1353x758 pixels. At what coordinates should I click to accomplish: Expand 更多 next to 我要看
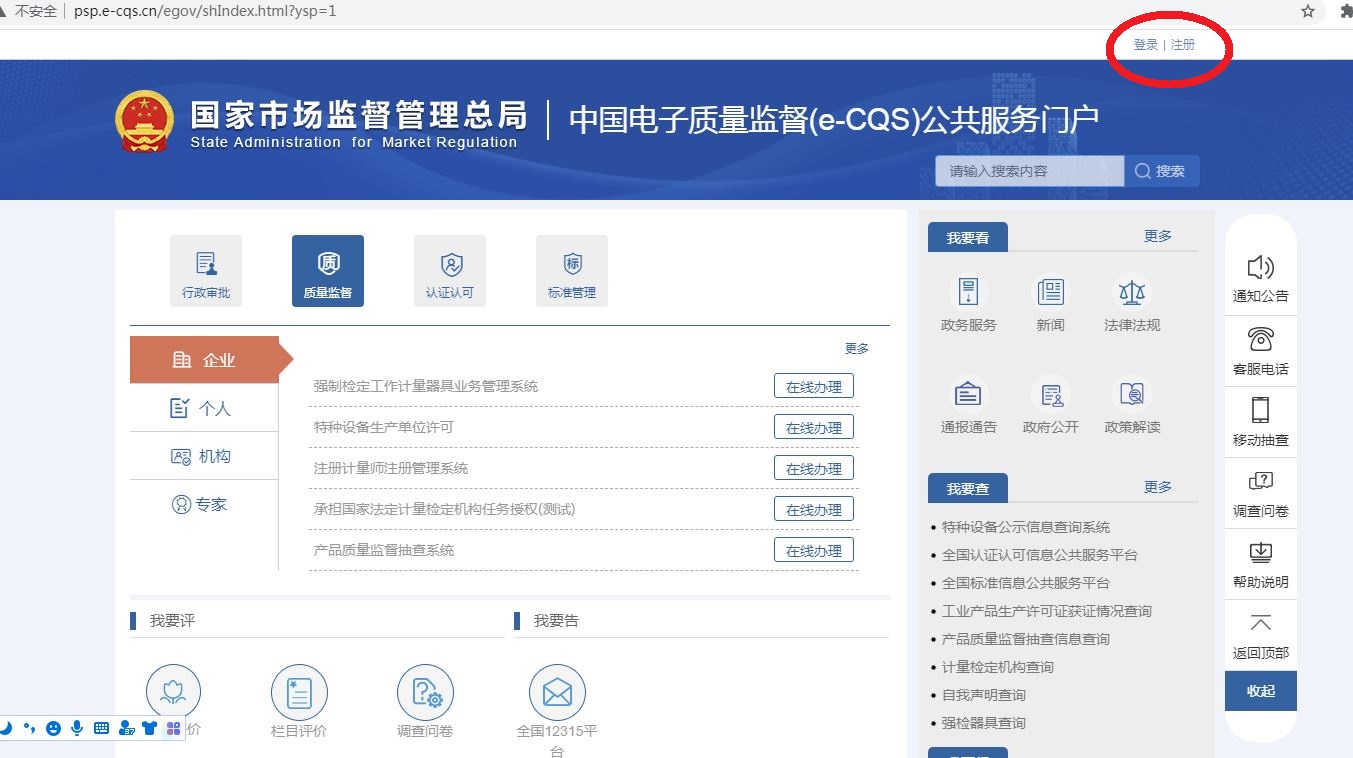[x=1157, y=236]
